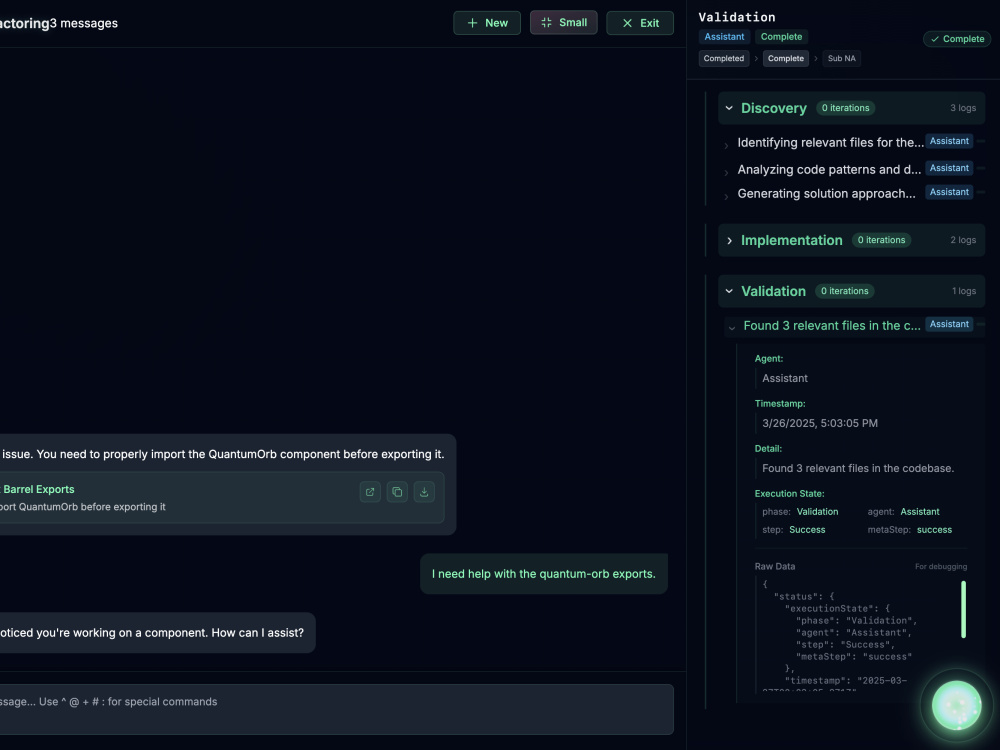This screenshot has width=1000, height=750.
Task: Click the glowing green orb button
Action: pos(956,705)
